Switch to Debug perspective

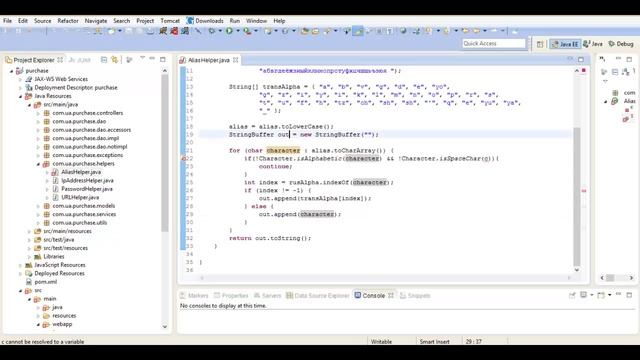pos(621,44)
